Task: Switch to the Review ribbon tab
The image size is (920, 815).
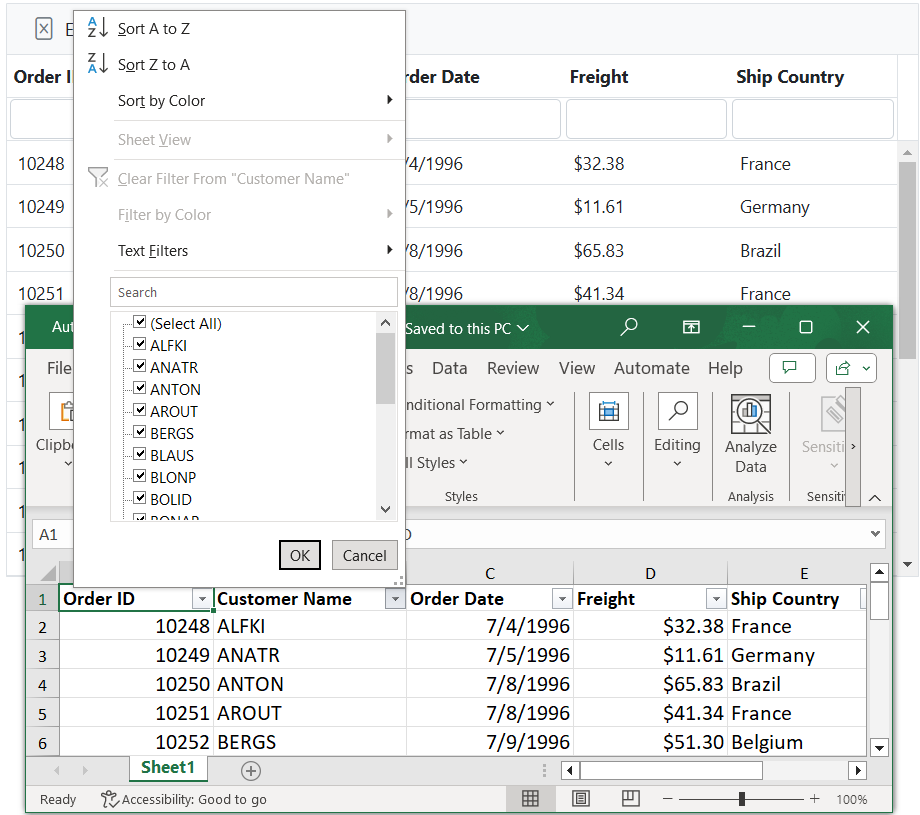Action: pos(513,368)
